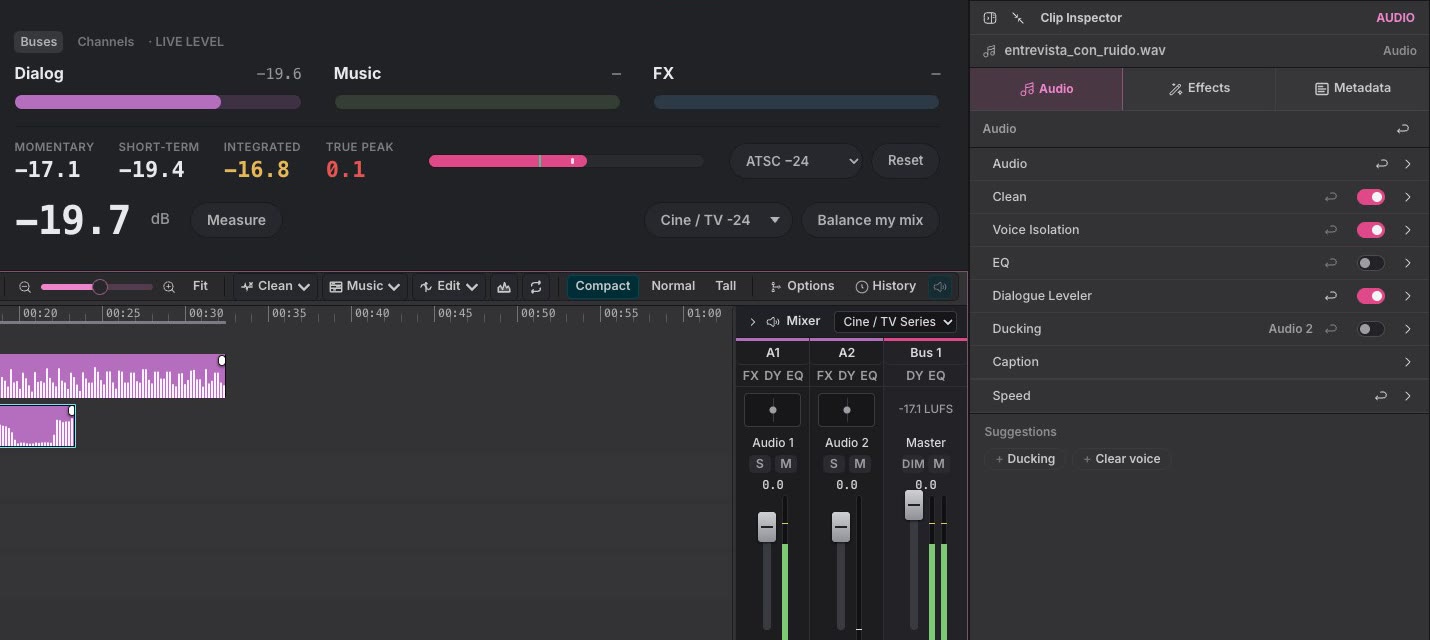Select the Audio inspector tab
This screenshot has width=1430, height=640.
click(1046, 89)
